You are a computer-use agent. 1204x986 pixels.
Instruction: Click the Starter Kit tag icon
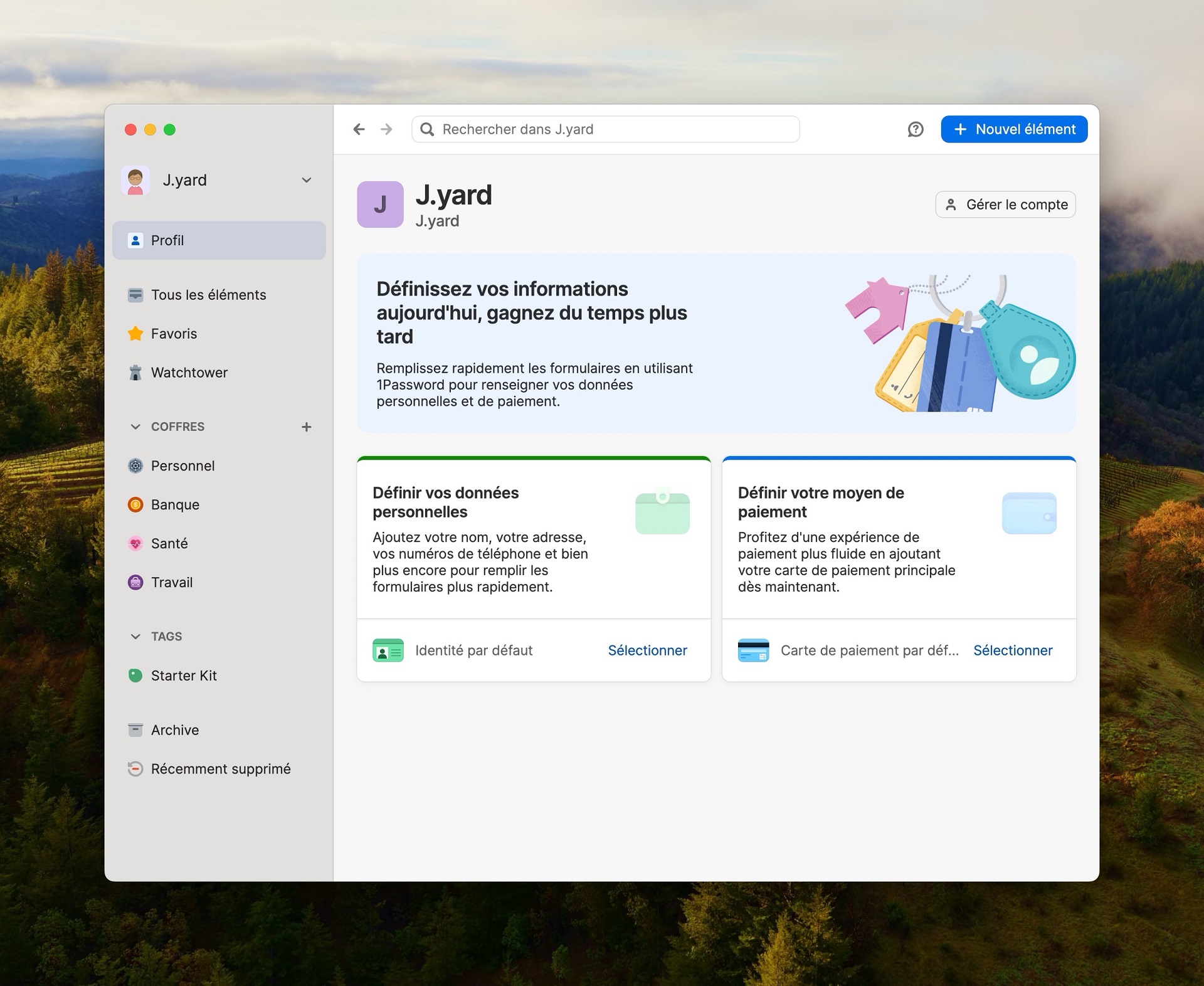(135, 676)
